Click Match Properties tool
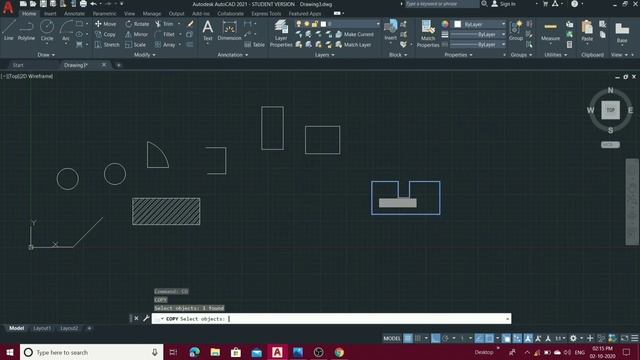This screenshot has height=360, width=640. pyautogui.click(x=428, y=33)
